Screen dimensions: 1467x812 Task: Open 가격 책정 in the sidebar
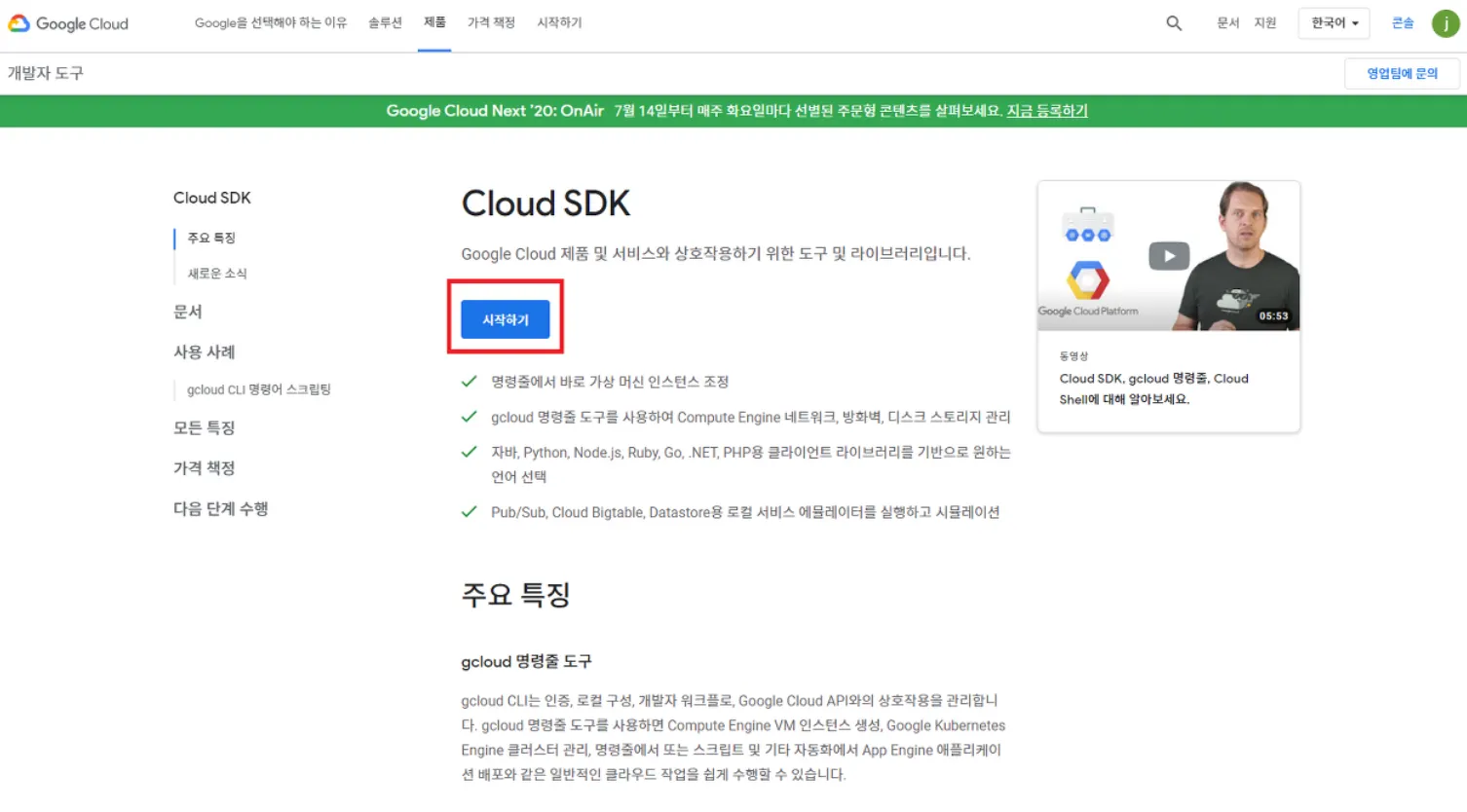[205, 468]
